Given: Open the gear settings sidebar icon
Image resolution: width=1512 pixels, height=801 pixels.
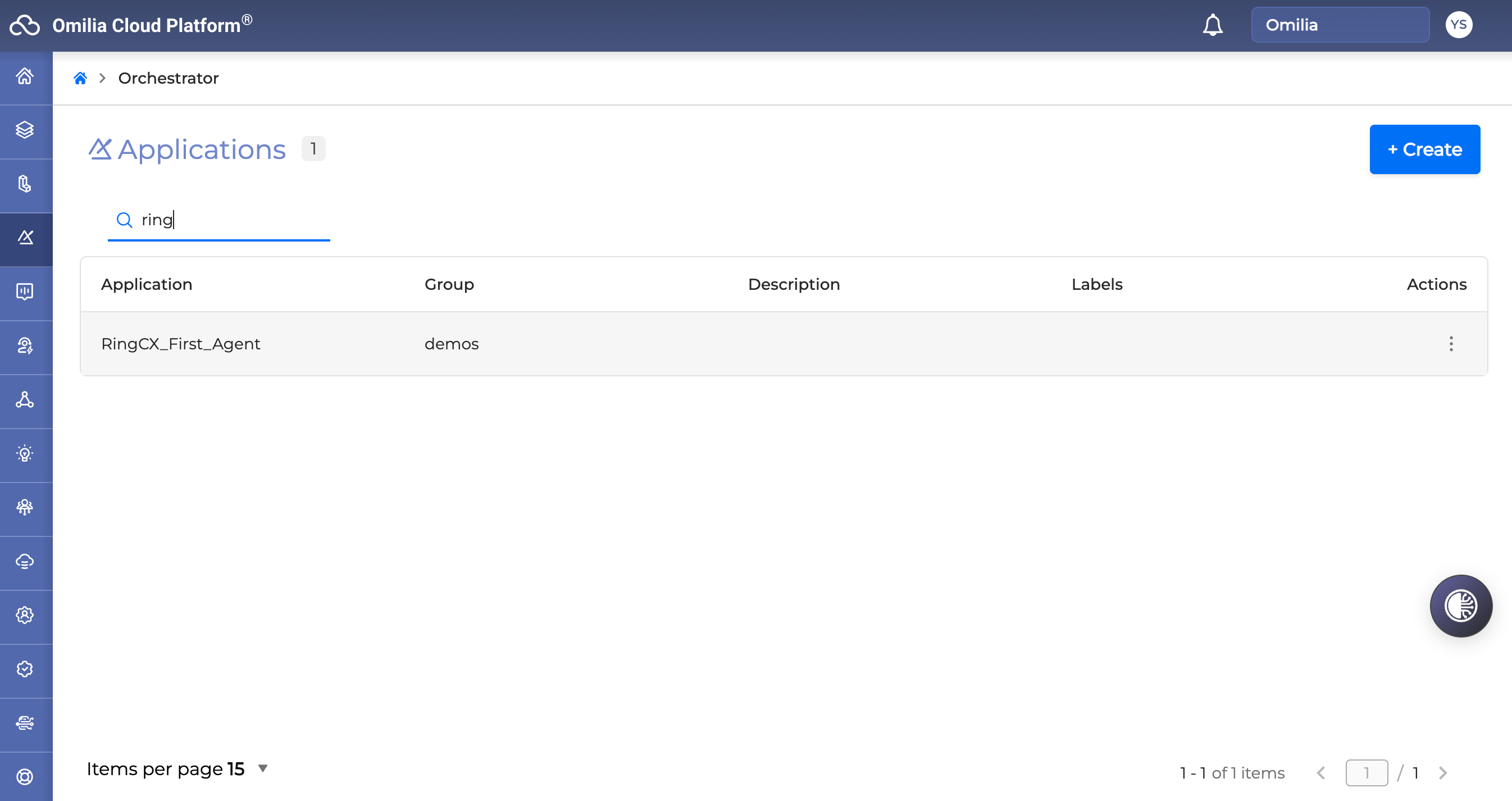Looking at the screenshot, I should (25, 615).
